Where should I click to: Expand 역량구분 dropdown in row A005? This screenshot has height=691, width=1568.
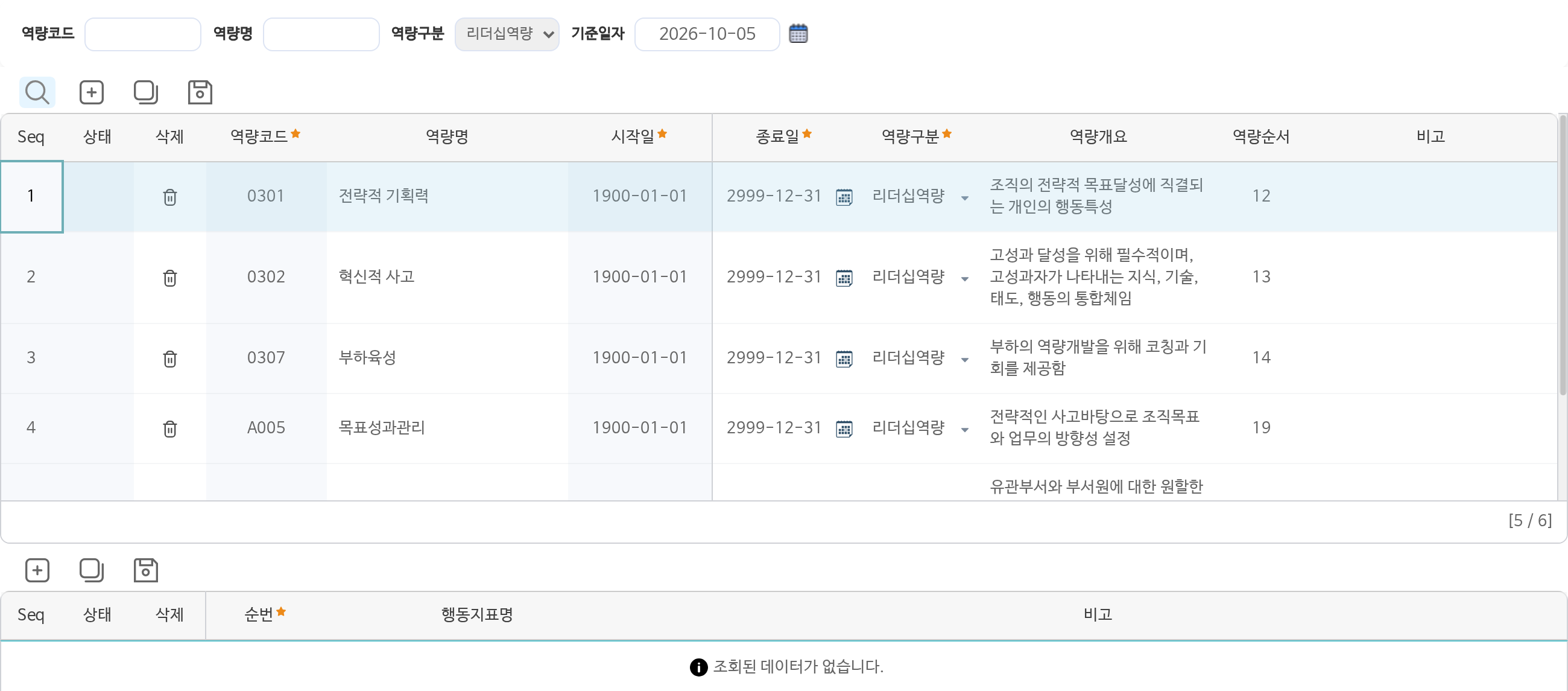coord(964,430)
